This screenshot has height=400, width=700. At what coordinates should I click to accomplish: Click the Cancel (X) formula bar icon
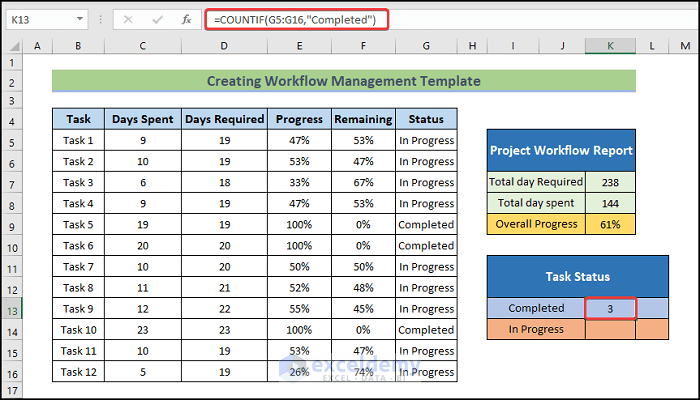(x=128, y=20)
